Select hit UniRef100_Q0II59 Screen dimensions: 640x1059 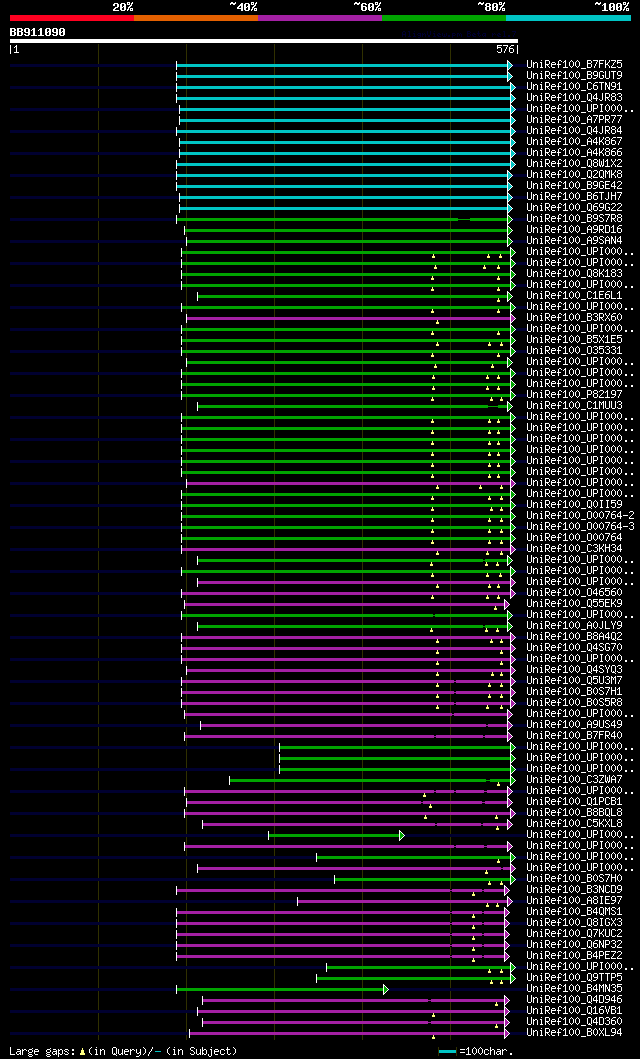[x=575, y=505]
